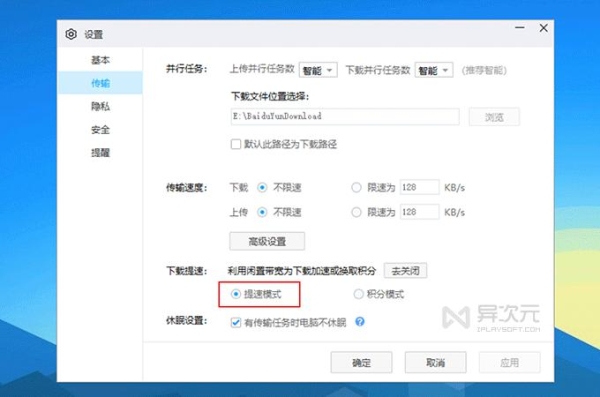The width and height of the screenshot is (600, 397).
Task: Click the settings gear icon in title bar
Action: [x=71, y=34]
